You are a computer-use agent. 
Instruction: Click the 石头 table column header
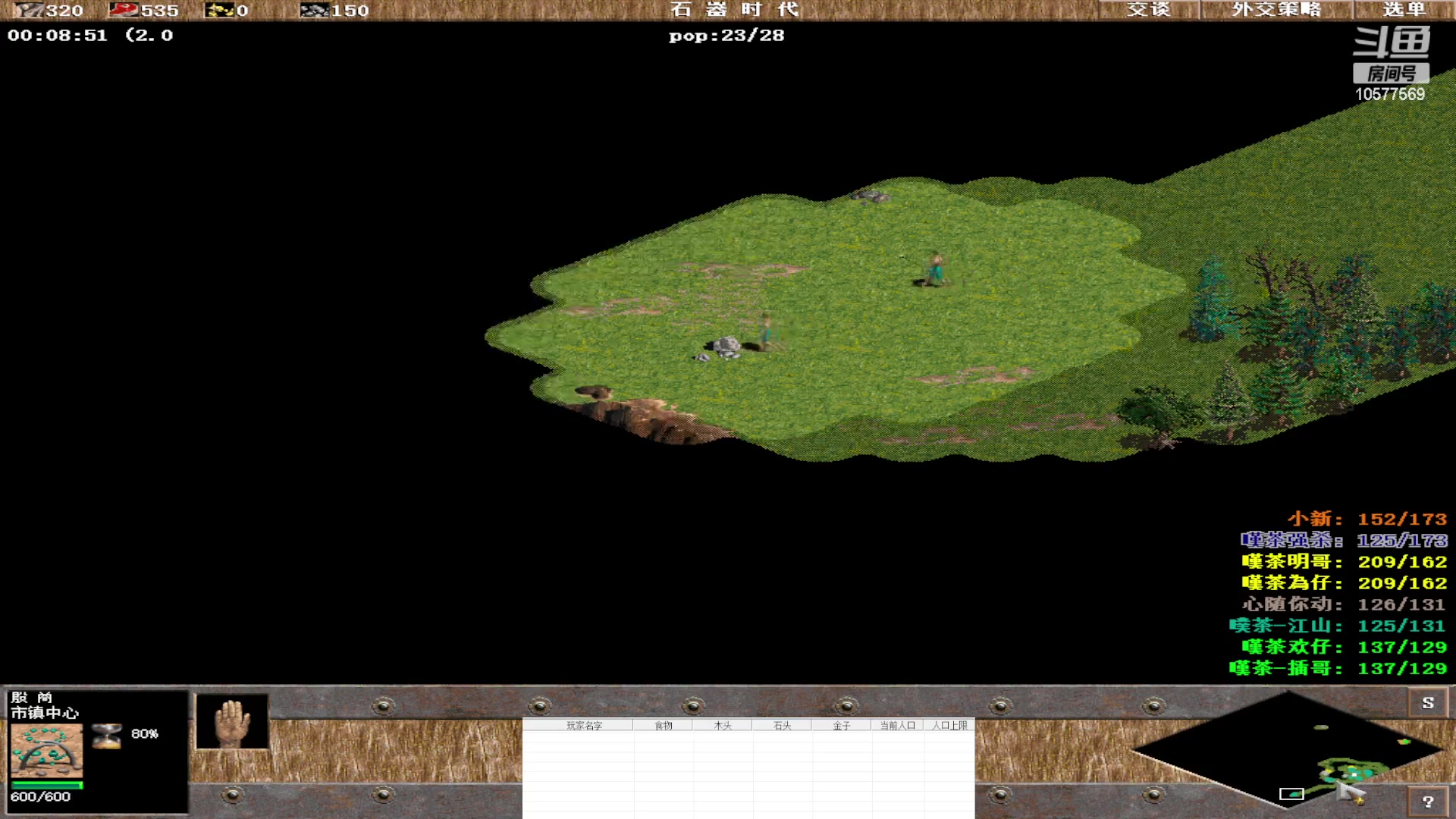click(782, 726)
